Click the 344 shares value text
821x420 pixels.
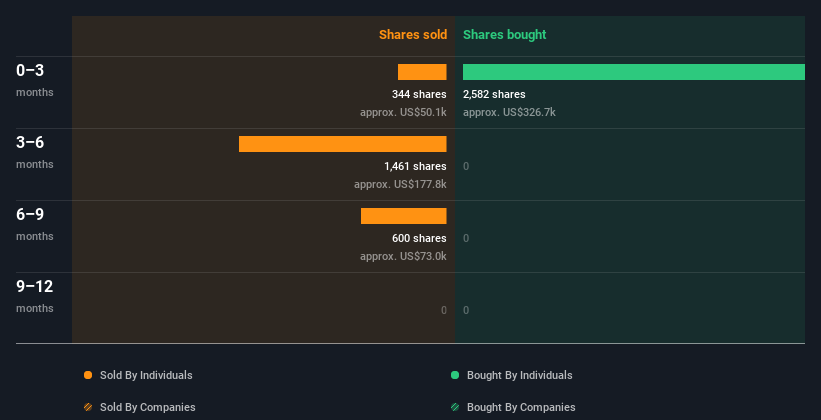[419, 94]
